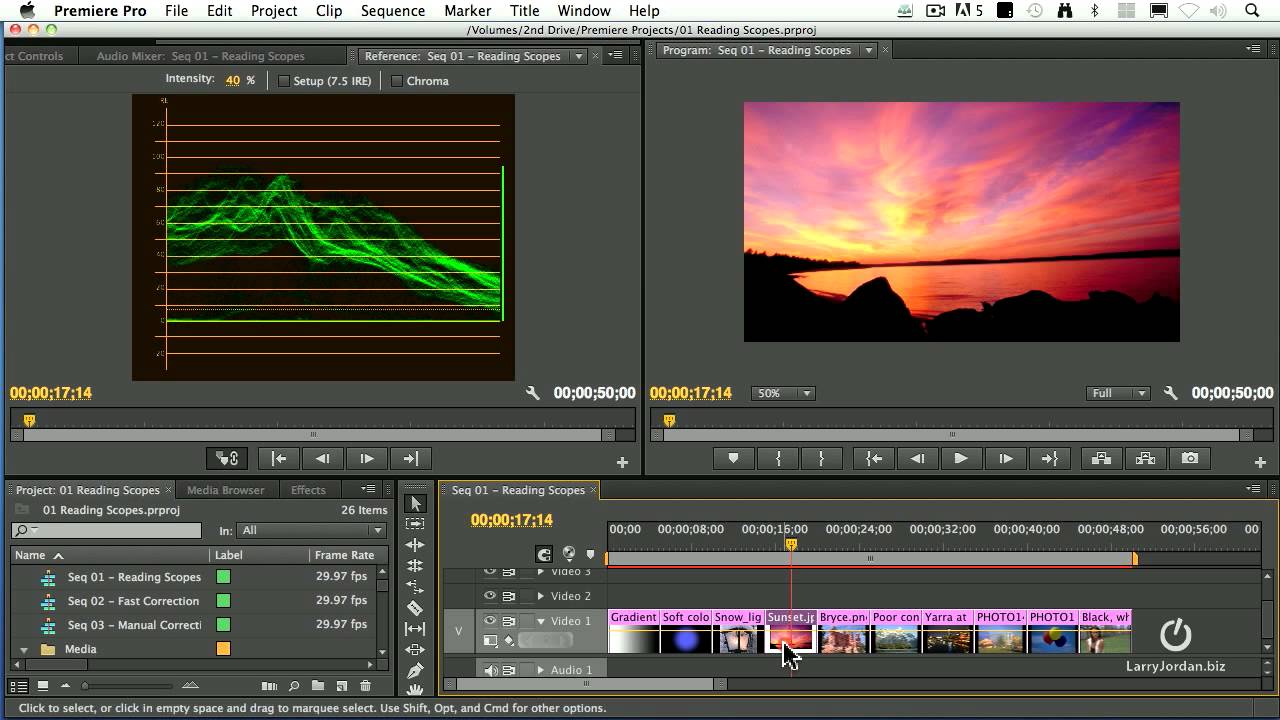The height and width of the screenshot is (720, 1280).
Task: Click Automate to Sequence icon
Action: [269, 686]
